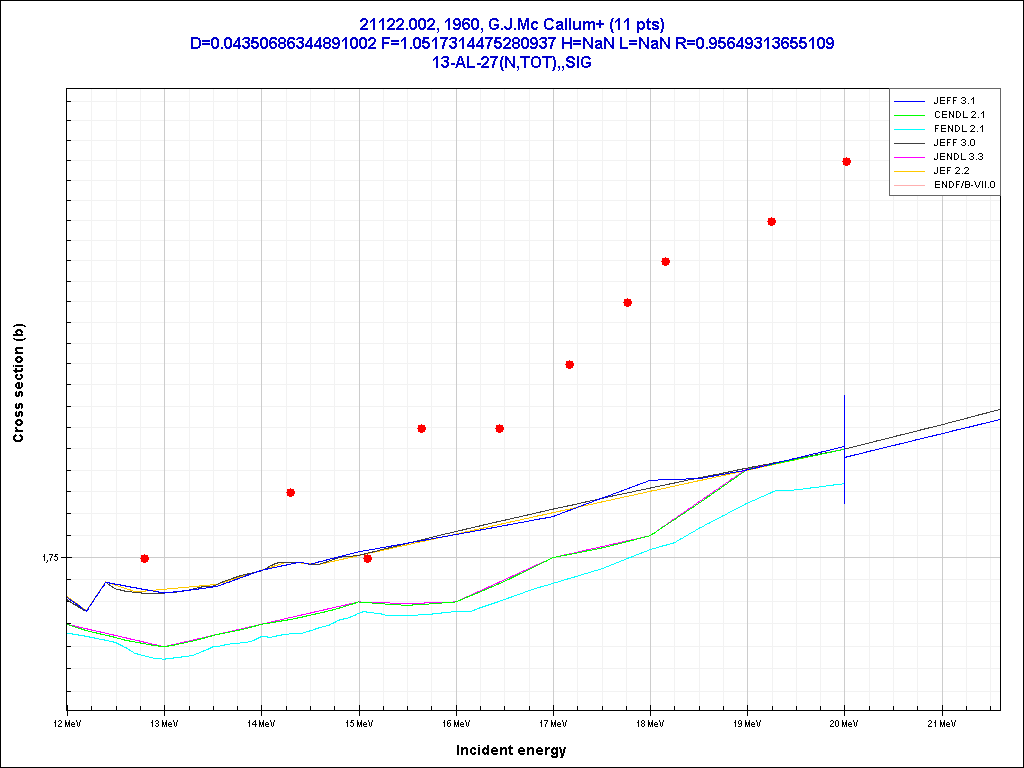Viewport: 1024px width, 768px height.
Task: Click the "Cross section (b)" axis title
Action: tap(18, 384)
